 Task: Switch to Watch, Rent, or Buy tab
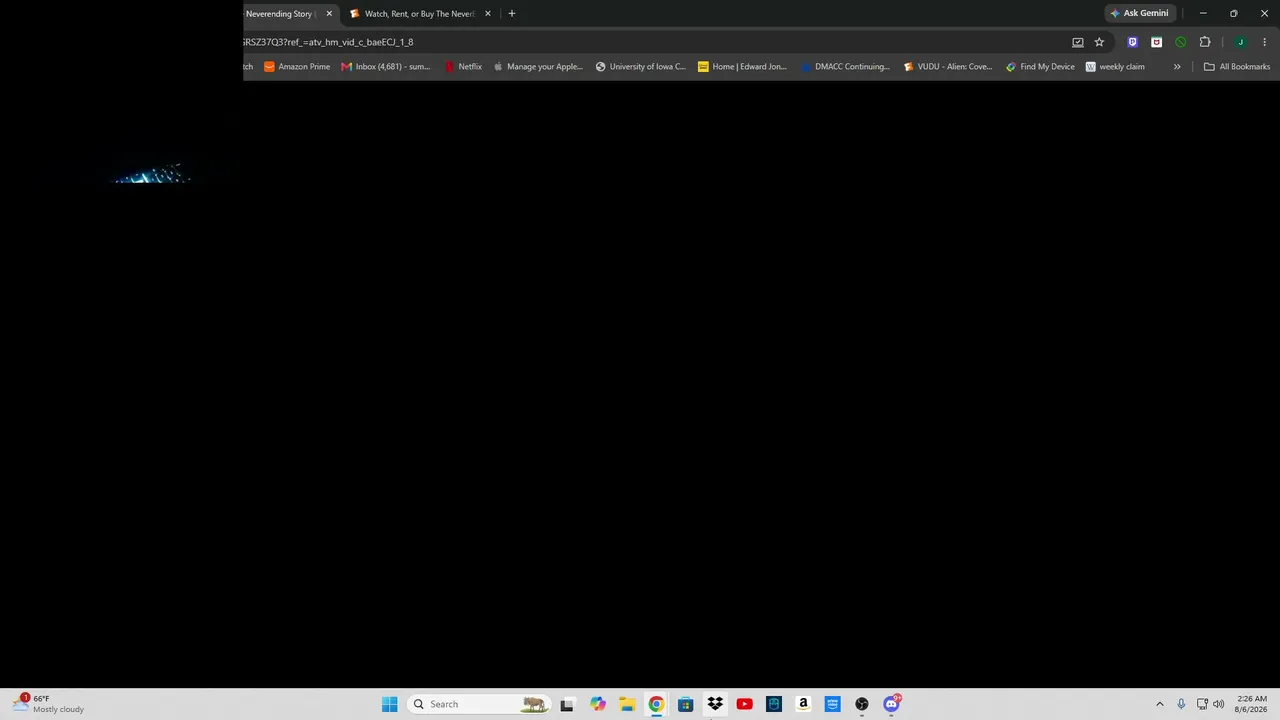pyautogui.click(x=419, y=14)
